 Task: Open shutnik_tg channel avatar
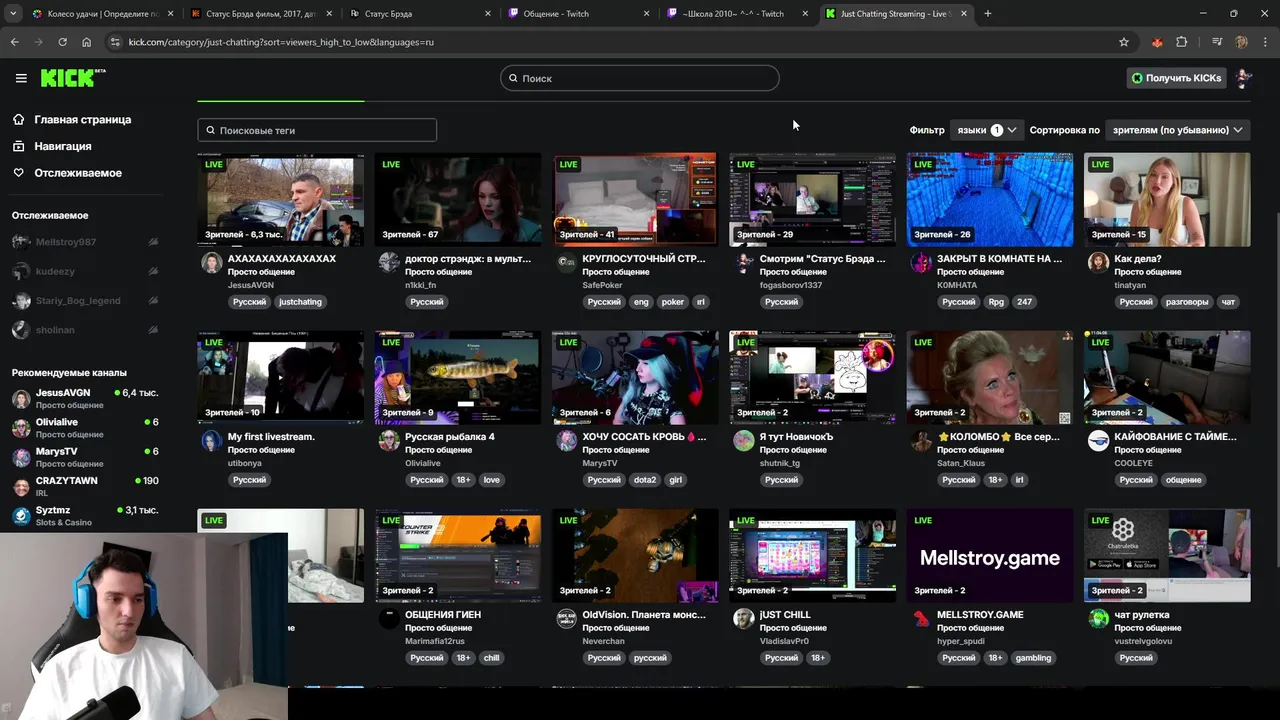pos(744,441)
